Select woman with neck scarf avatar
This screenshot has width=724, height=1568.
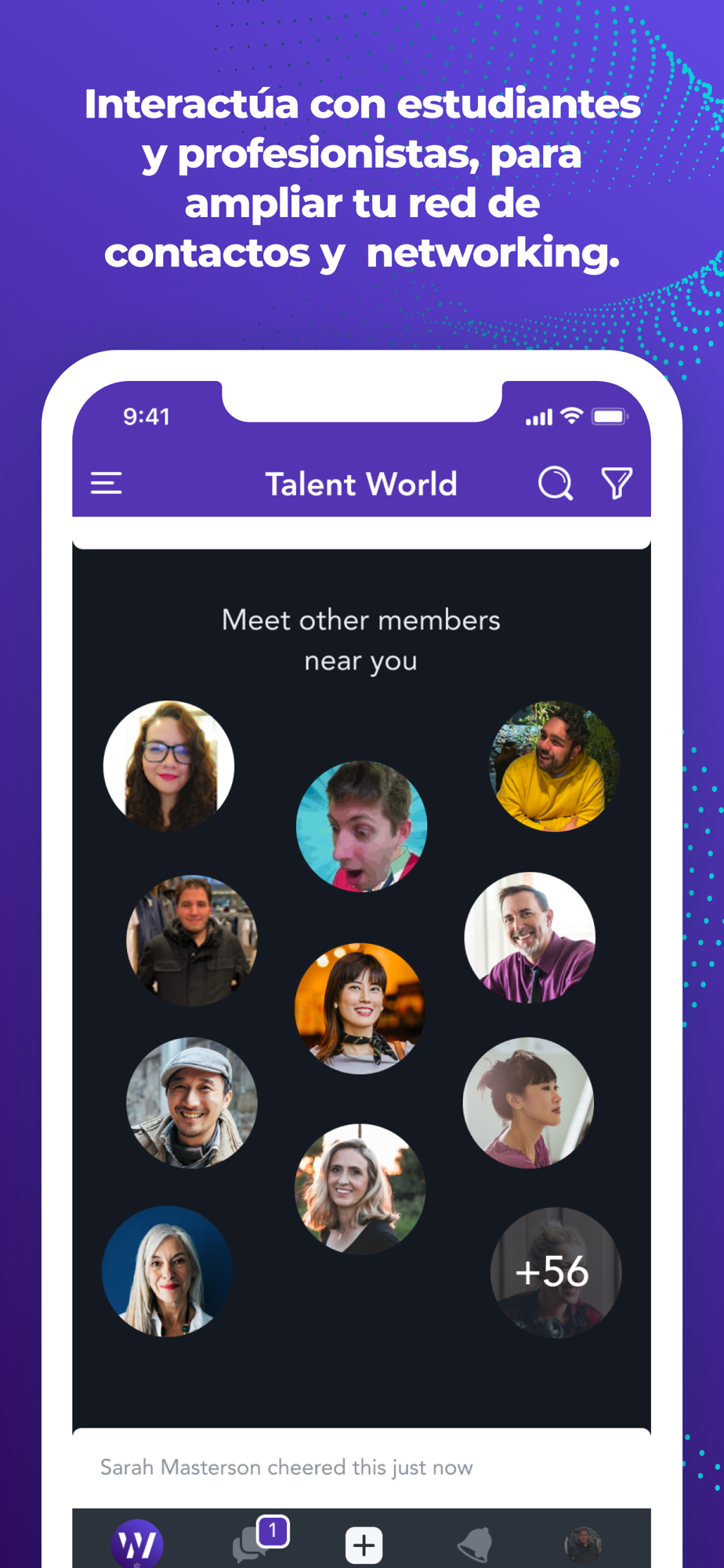click(x=360, y=1008)
